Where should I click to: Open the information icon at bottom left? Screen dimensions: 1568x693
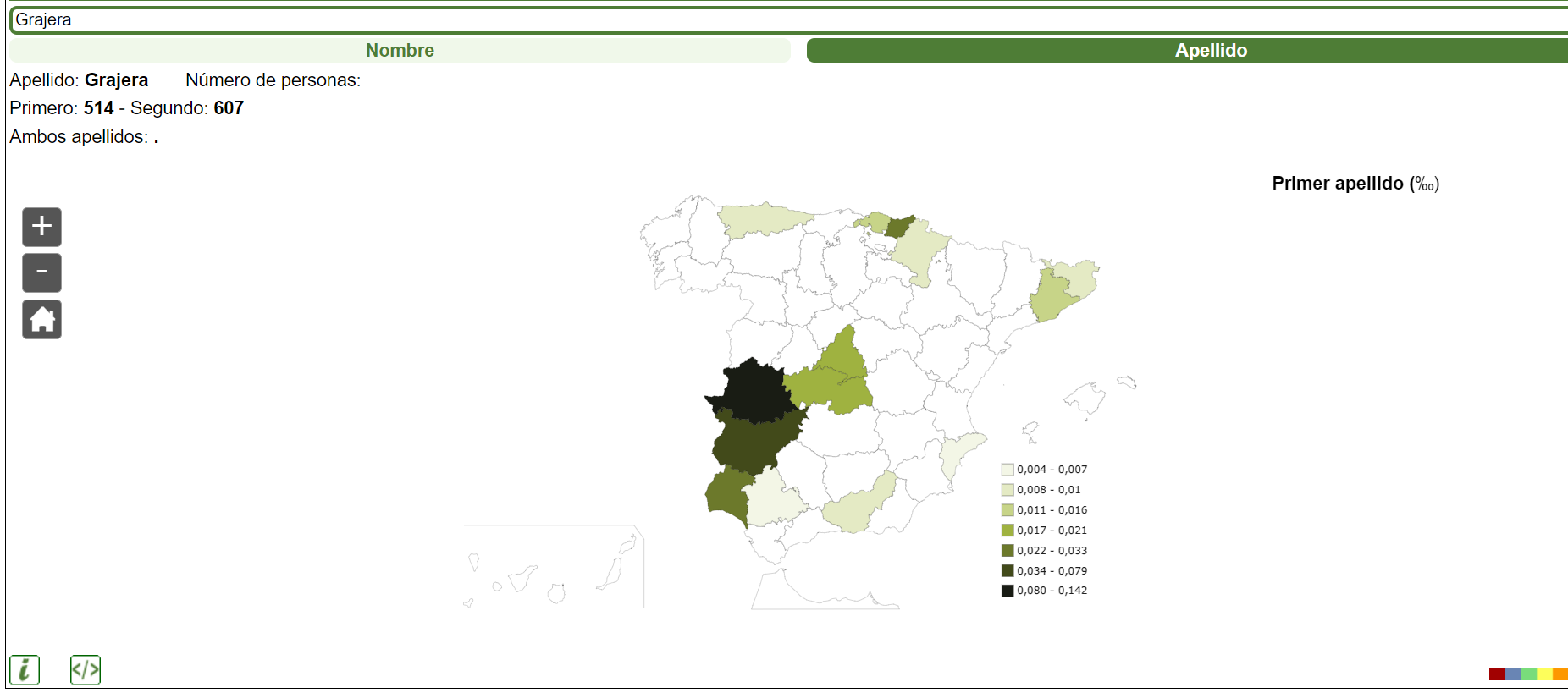25,669
